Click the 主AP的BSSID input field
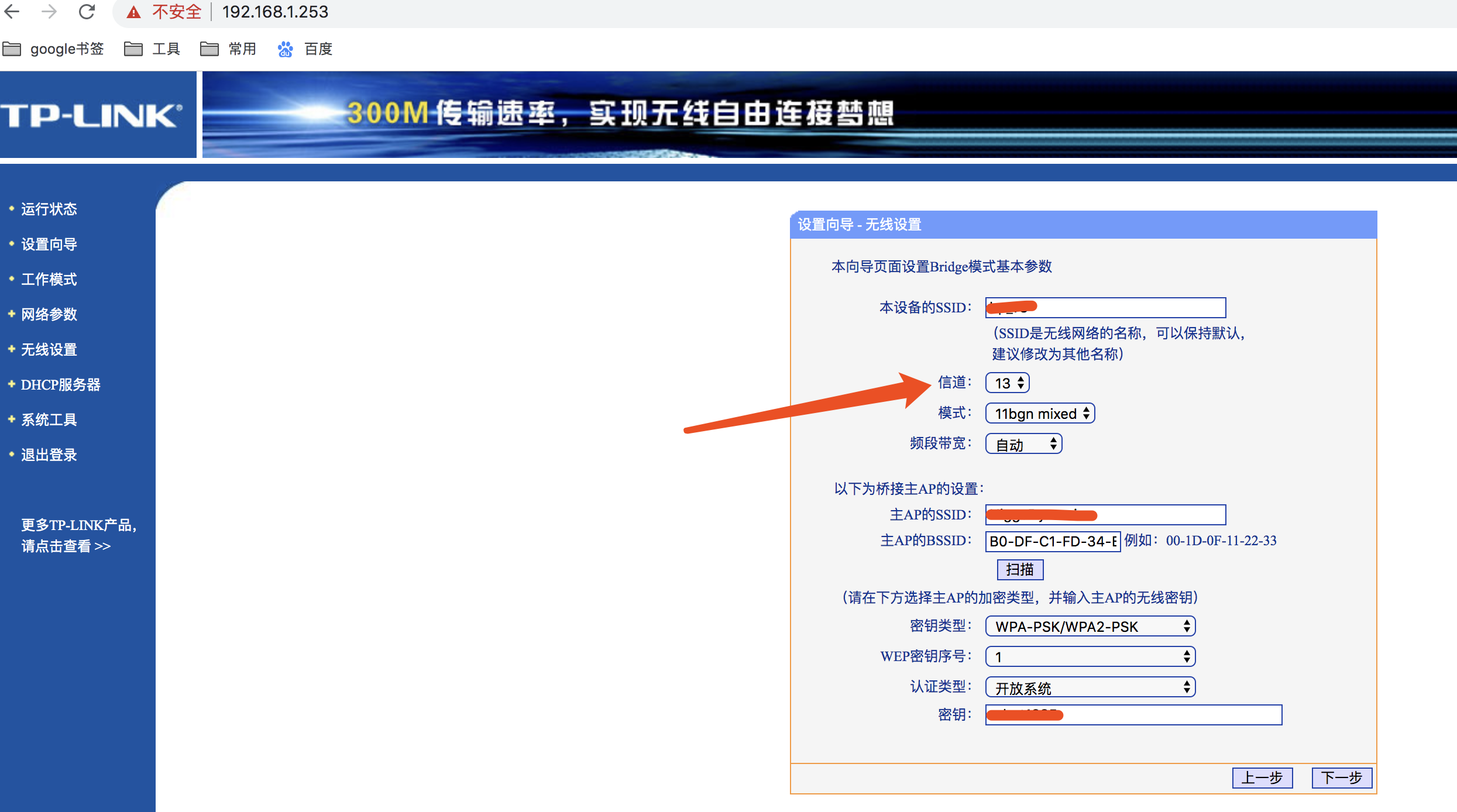This screenshot has width=1457, height=812. click(x=1052, y=541)
